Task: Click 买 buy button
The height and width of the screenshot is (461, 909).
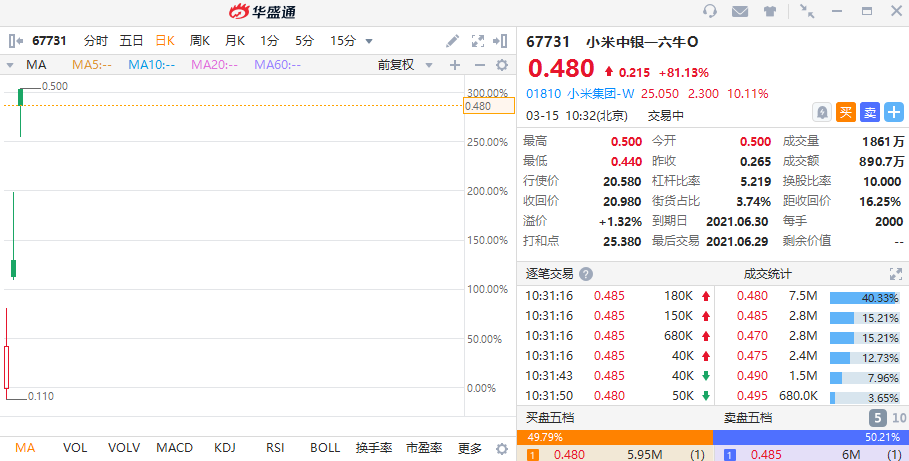Action: [846, 112]
